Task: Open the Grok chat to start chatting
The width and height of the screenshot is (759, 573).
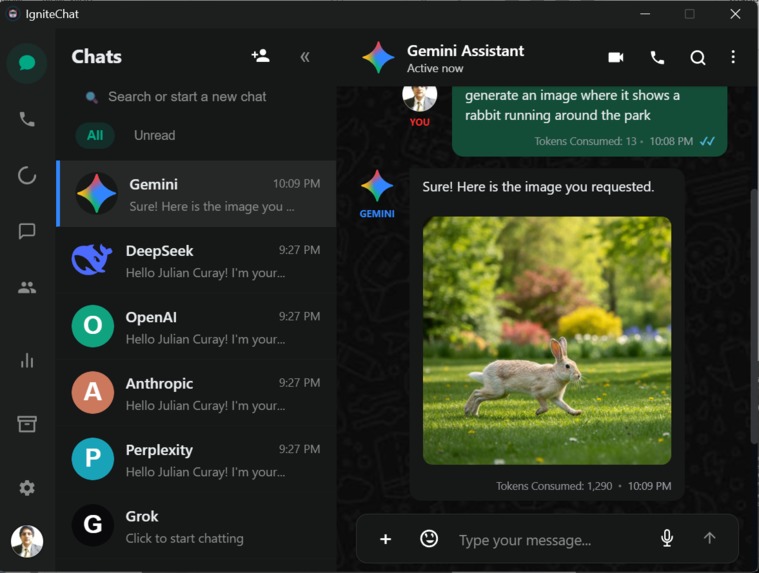Action: point(197,526)
